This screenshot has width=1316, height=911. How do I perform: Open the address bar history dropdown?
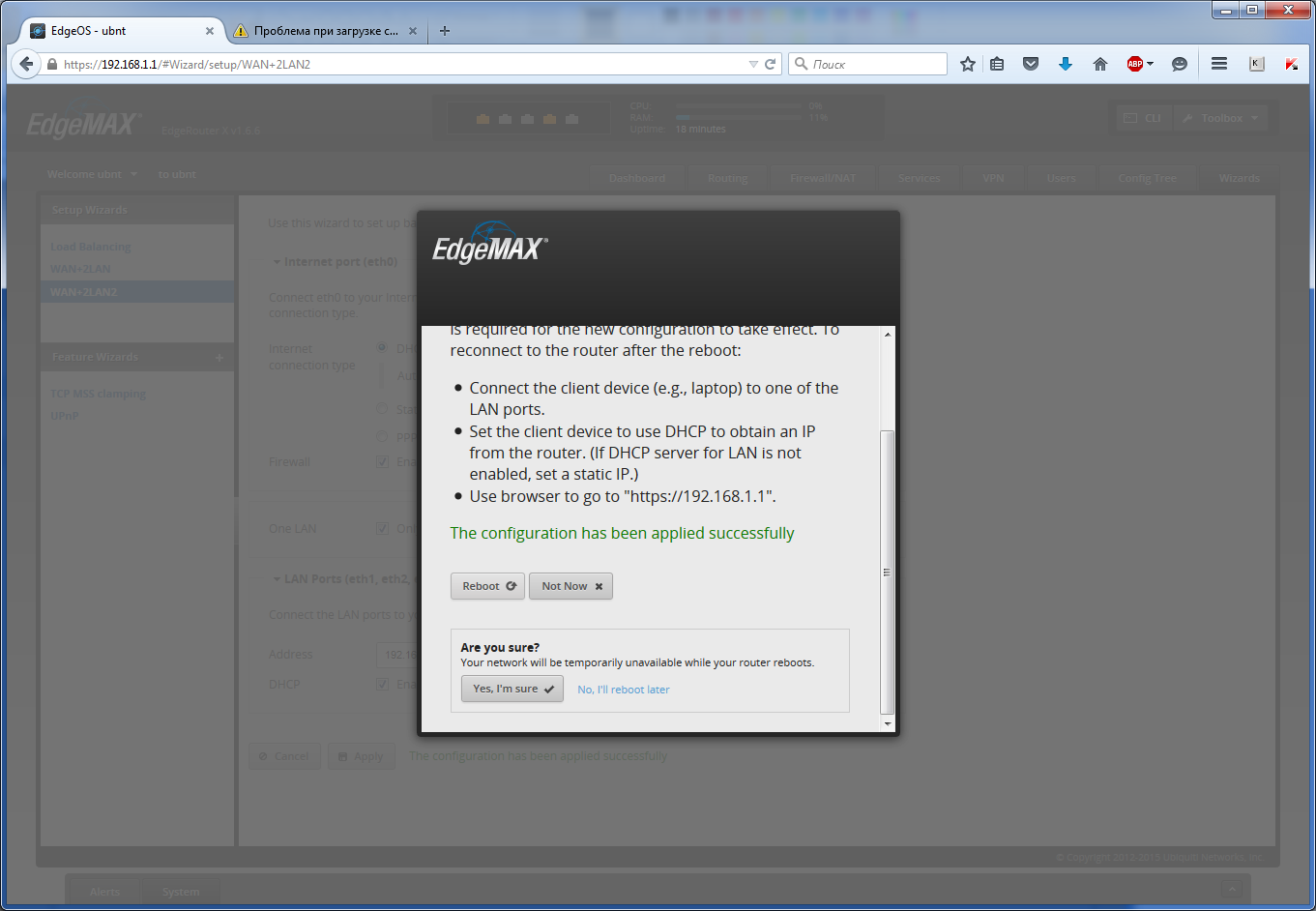click(x=753, y=65)
